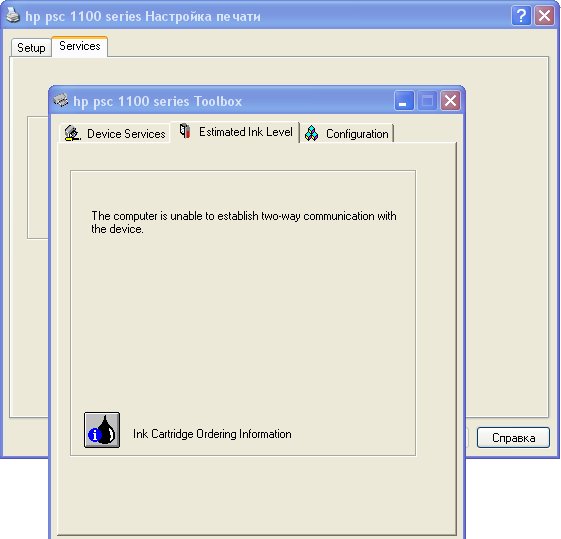Close the Настройка печати dialog
Image resolution: width=561 pixels, height=539 pixels.
(x=544, y=16)
